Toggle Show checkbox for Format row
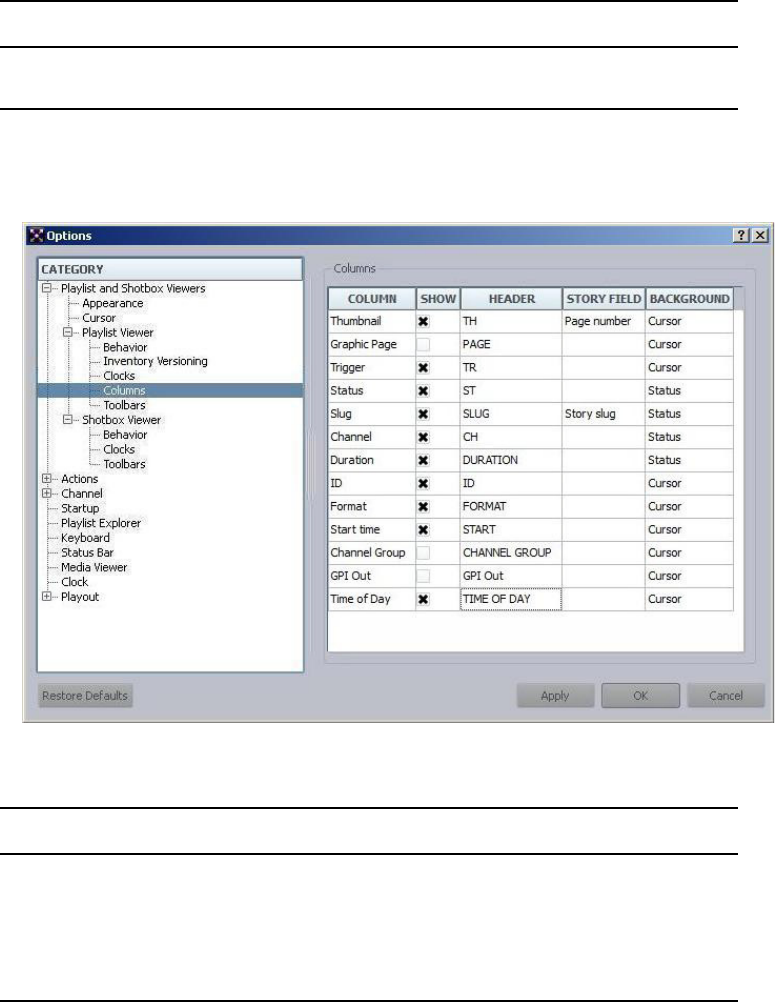This screenshot has height=1002, width=775. click(423, 507)
